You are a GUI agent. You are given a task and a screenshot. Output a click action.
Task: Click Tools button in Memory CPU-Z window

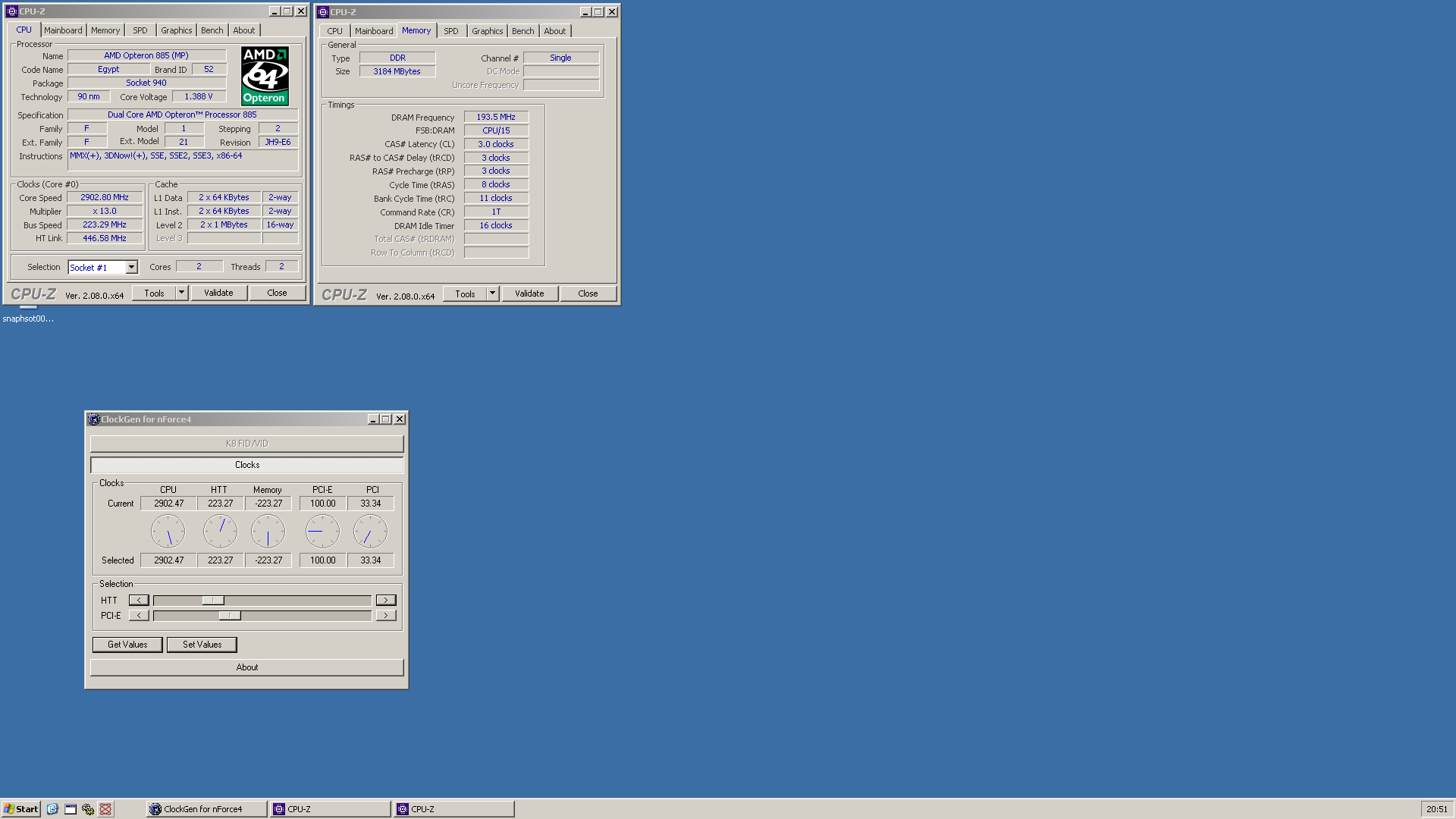(465, 293)
